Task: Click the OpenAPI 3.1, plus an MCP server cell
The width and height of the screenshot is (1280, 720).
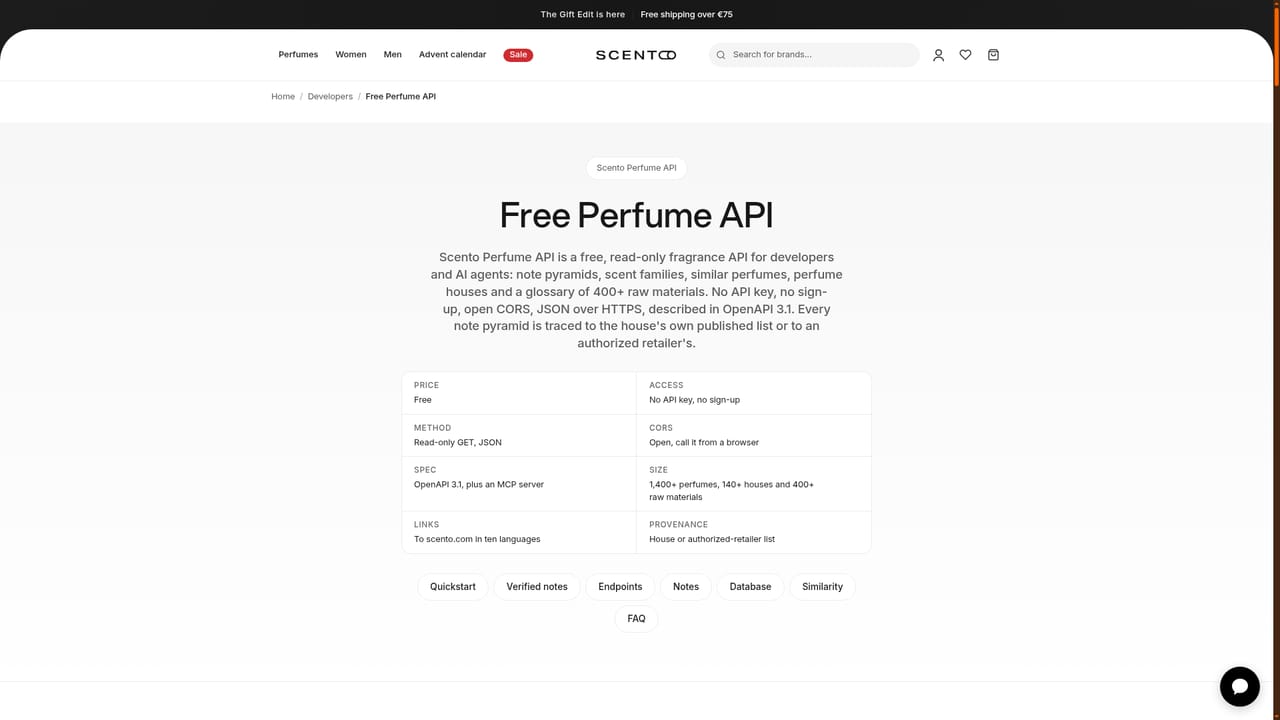Action: click(x=519, y=484)
